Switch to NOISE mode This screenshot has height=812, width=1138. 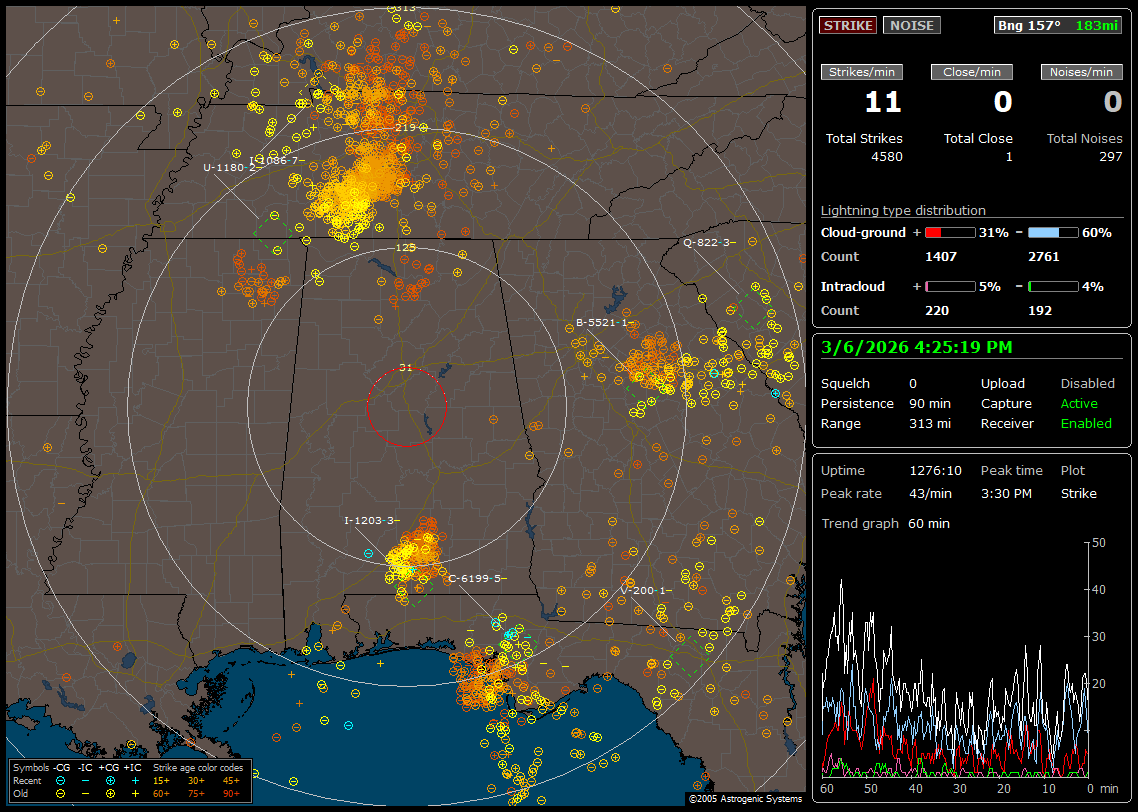point(911,26)
